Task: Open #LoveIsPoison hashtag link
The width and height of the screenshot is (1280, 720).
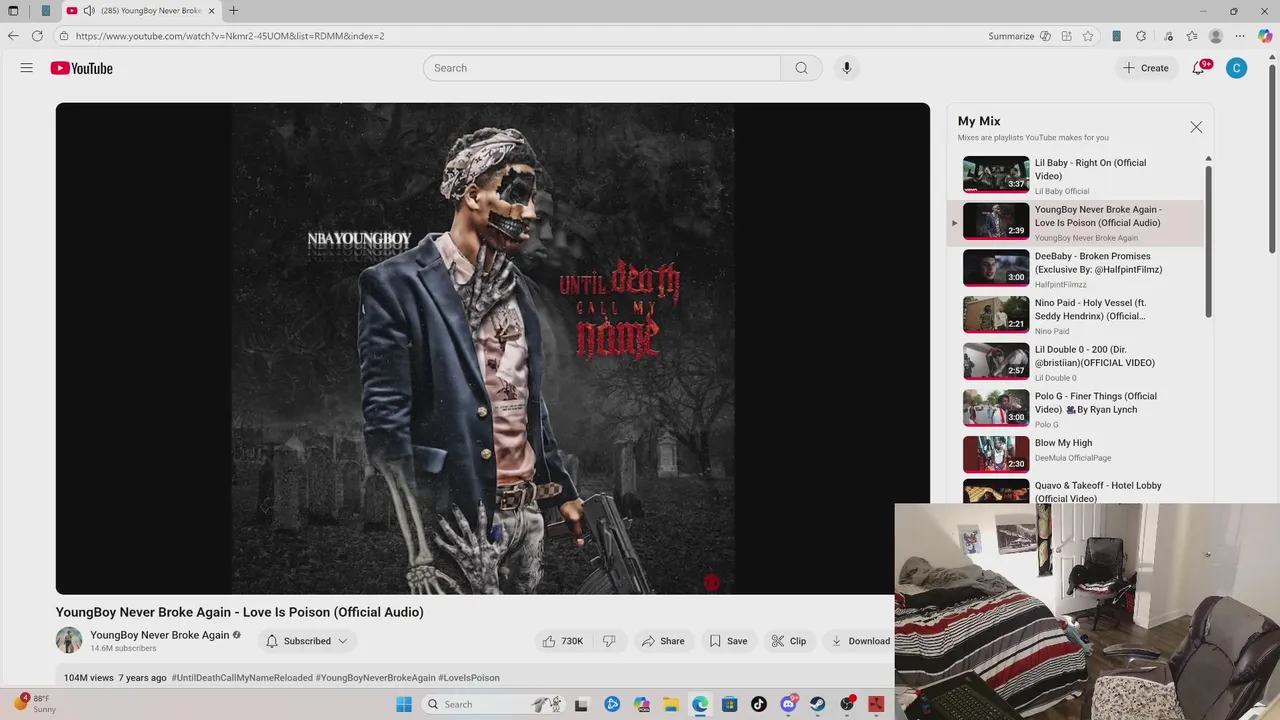Action: 469,678
